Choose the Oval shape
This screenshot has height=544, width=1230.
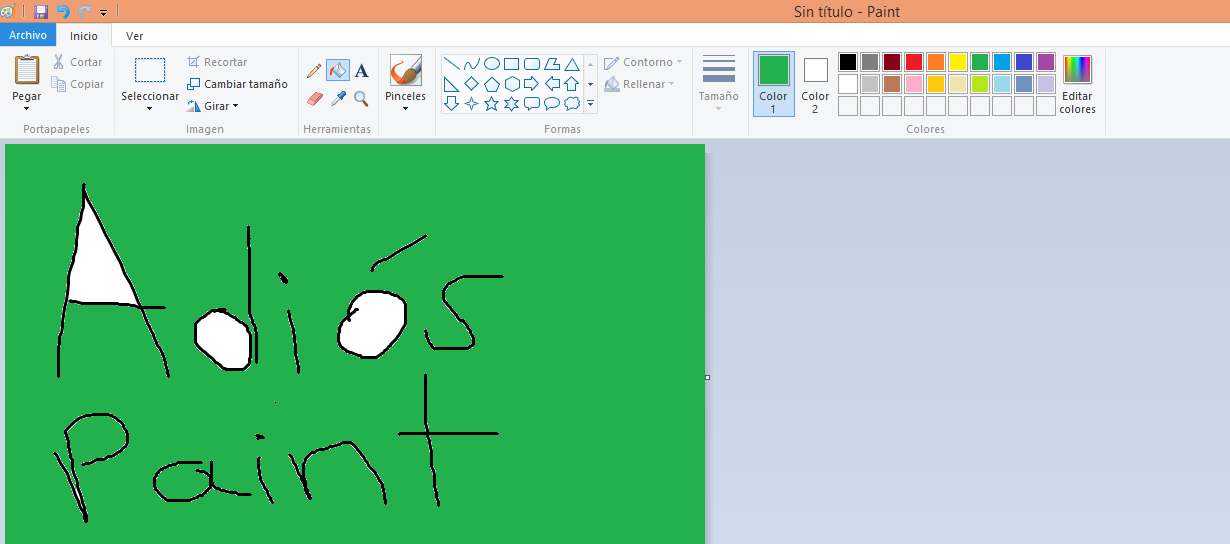(491, 64)
